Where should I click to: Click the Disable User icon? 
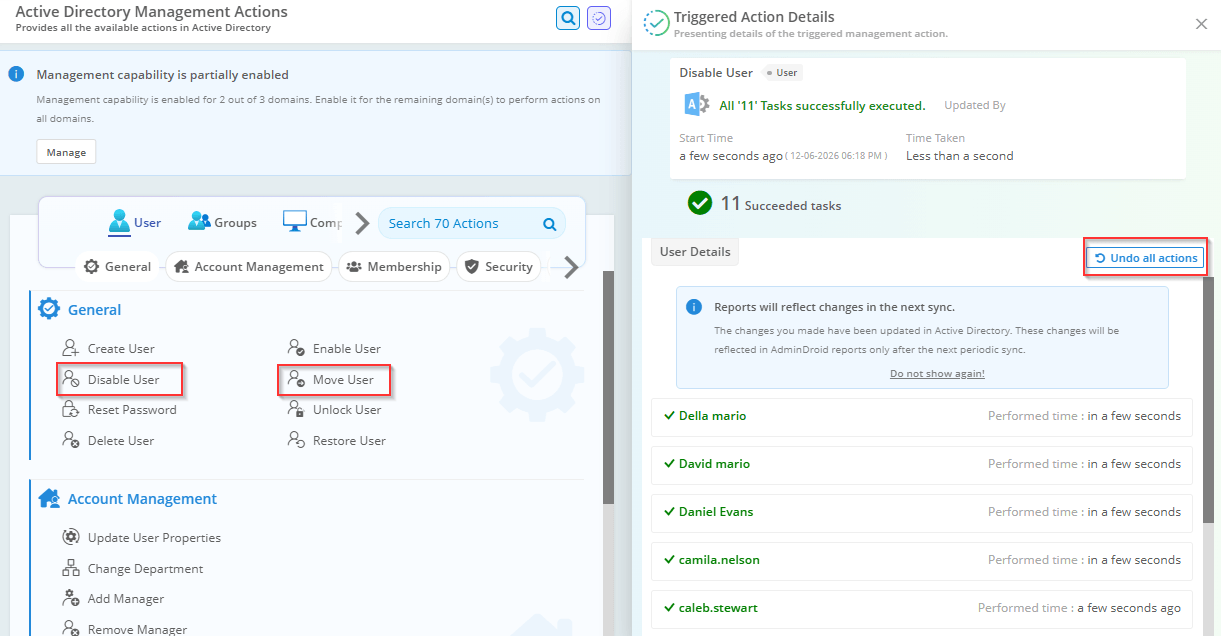tap(70, 379)
